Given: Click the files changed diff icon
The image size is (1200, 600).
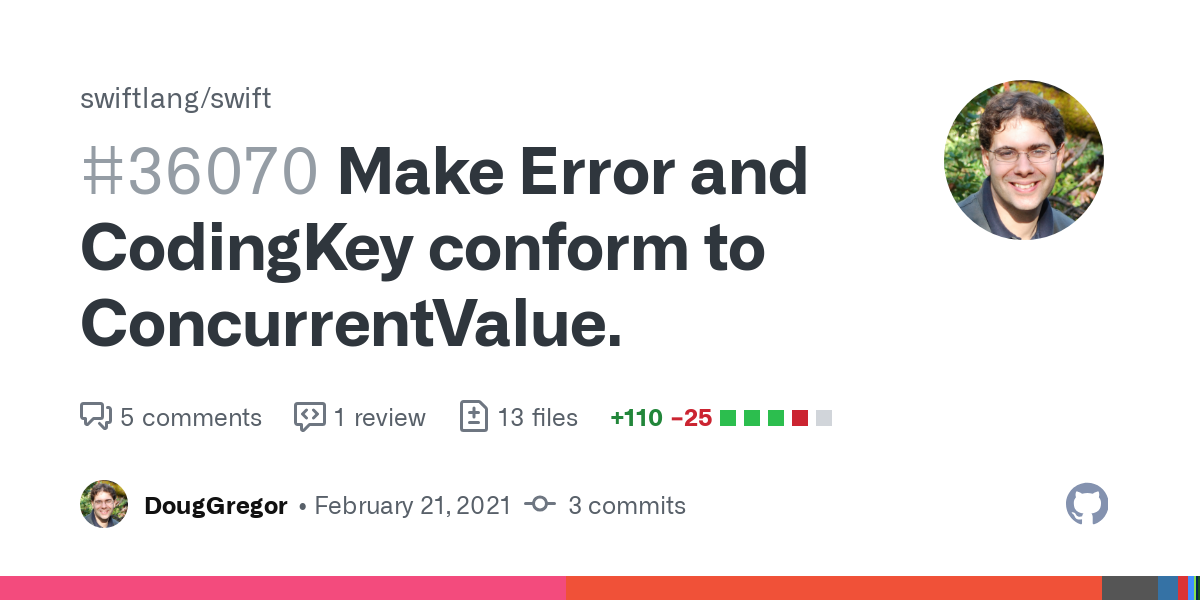Looking at the screenshot, I should click(473, 416).
